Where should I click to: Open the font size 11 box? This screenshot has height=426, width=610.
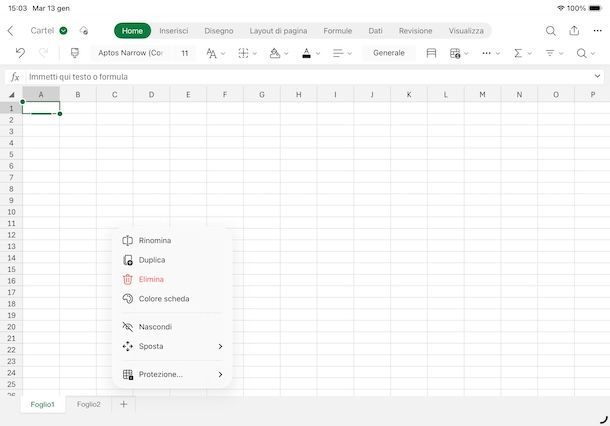185,53
